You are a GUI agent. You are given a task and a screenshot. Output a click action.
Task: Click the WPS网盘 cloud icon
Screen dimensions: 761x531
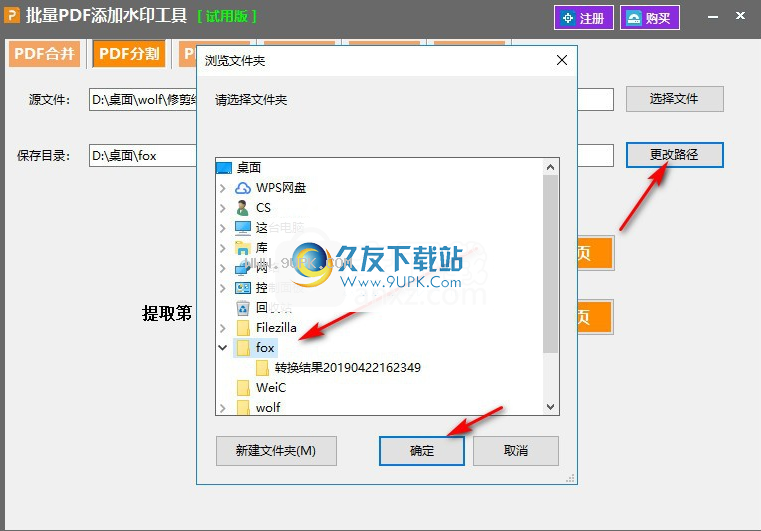(243, 188)
